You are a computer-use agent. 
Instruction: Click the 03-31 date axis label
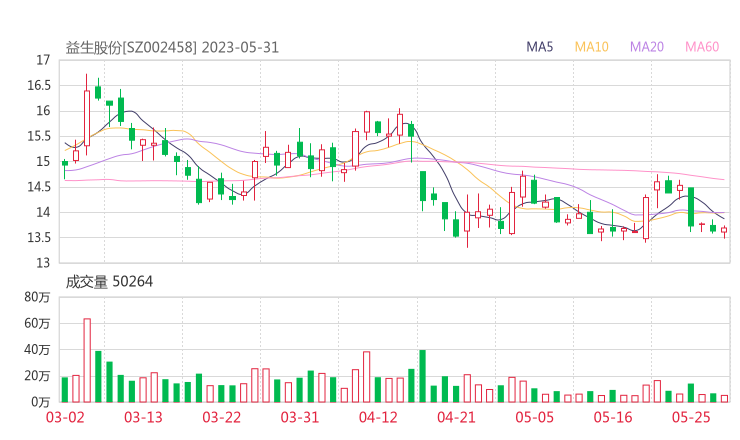tap(300, 418)
